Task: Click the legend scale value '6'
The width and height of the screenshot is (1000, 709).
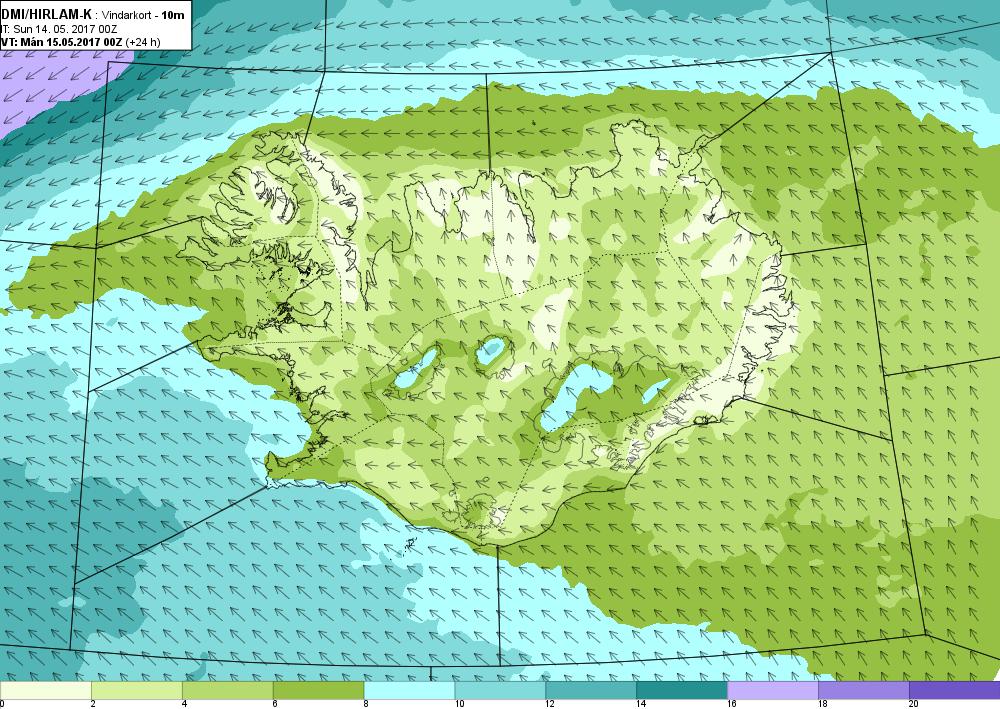Action: 275,704
